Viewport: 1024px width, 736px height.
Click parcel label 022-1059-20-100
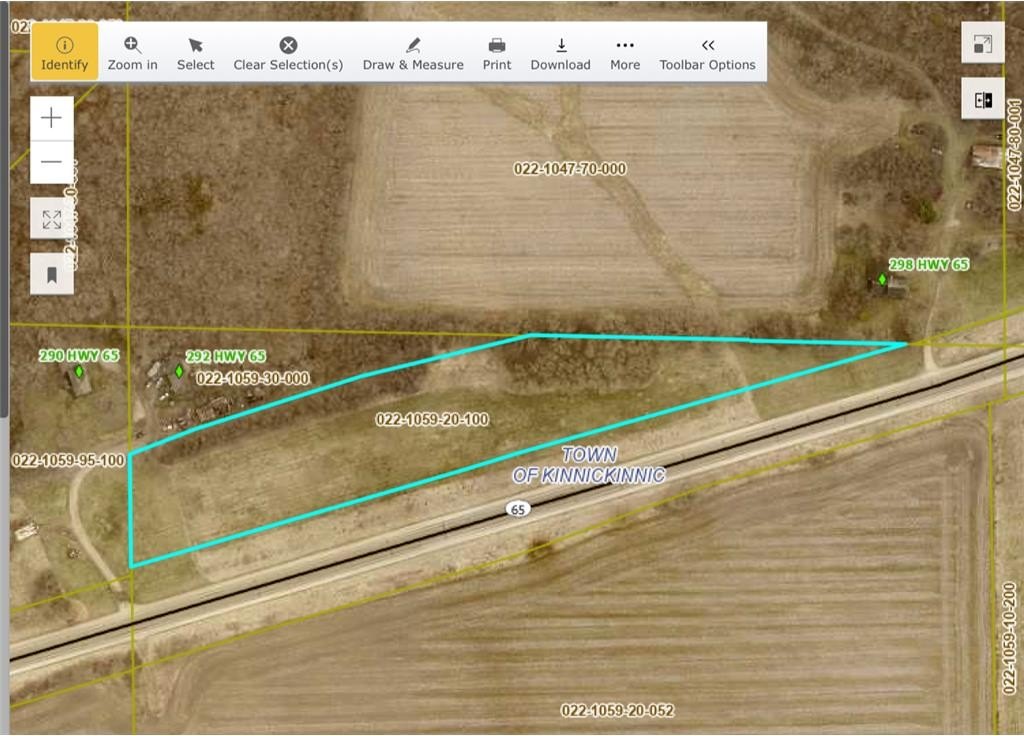click(x=432, y=420)
